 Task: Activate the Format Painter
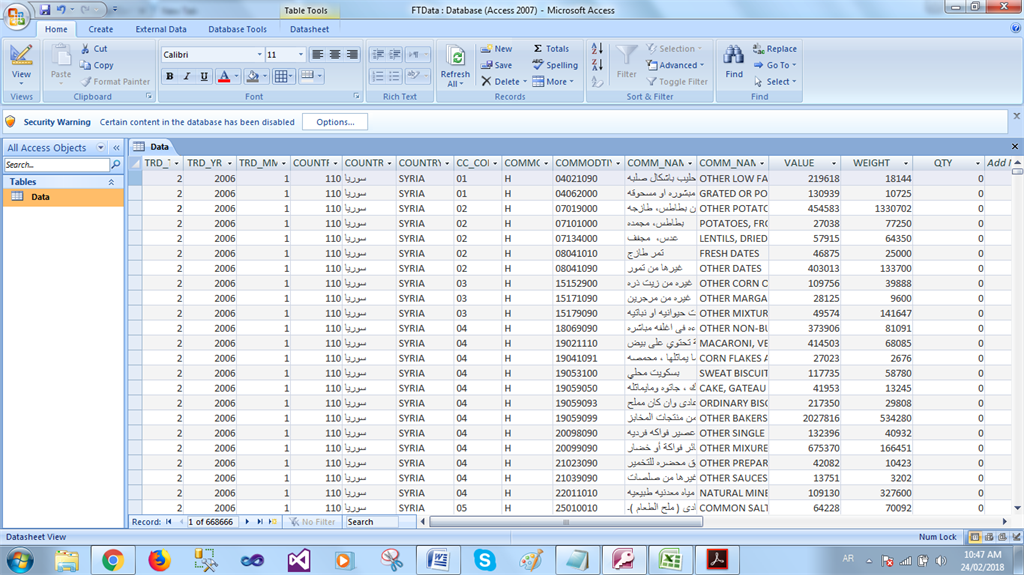tap(115, 82)
